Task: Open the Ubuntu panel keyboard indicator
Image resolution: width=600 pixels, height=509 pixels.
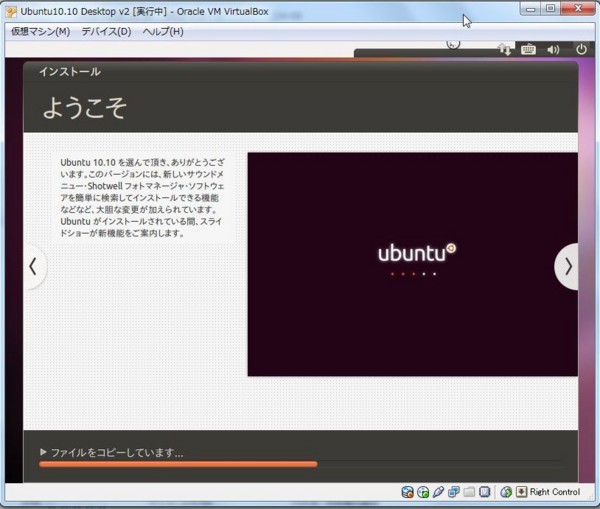Action: tap(528, 49)
